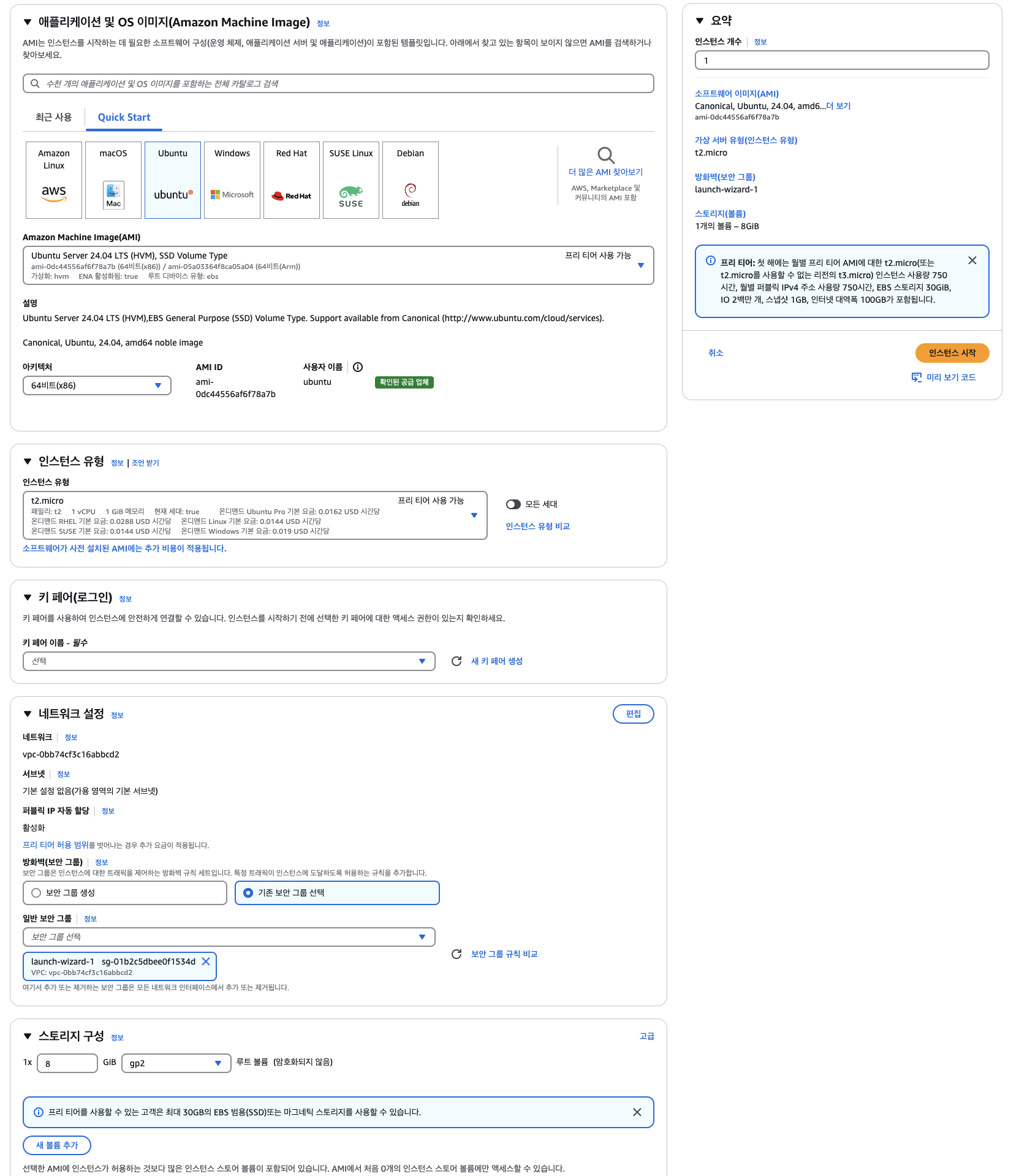
Task: Open the 새 키 페어 생성 link
Action: (497, 661)
